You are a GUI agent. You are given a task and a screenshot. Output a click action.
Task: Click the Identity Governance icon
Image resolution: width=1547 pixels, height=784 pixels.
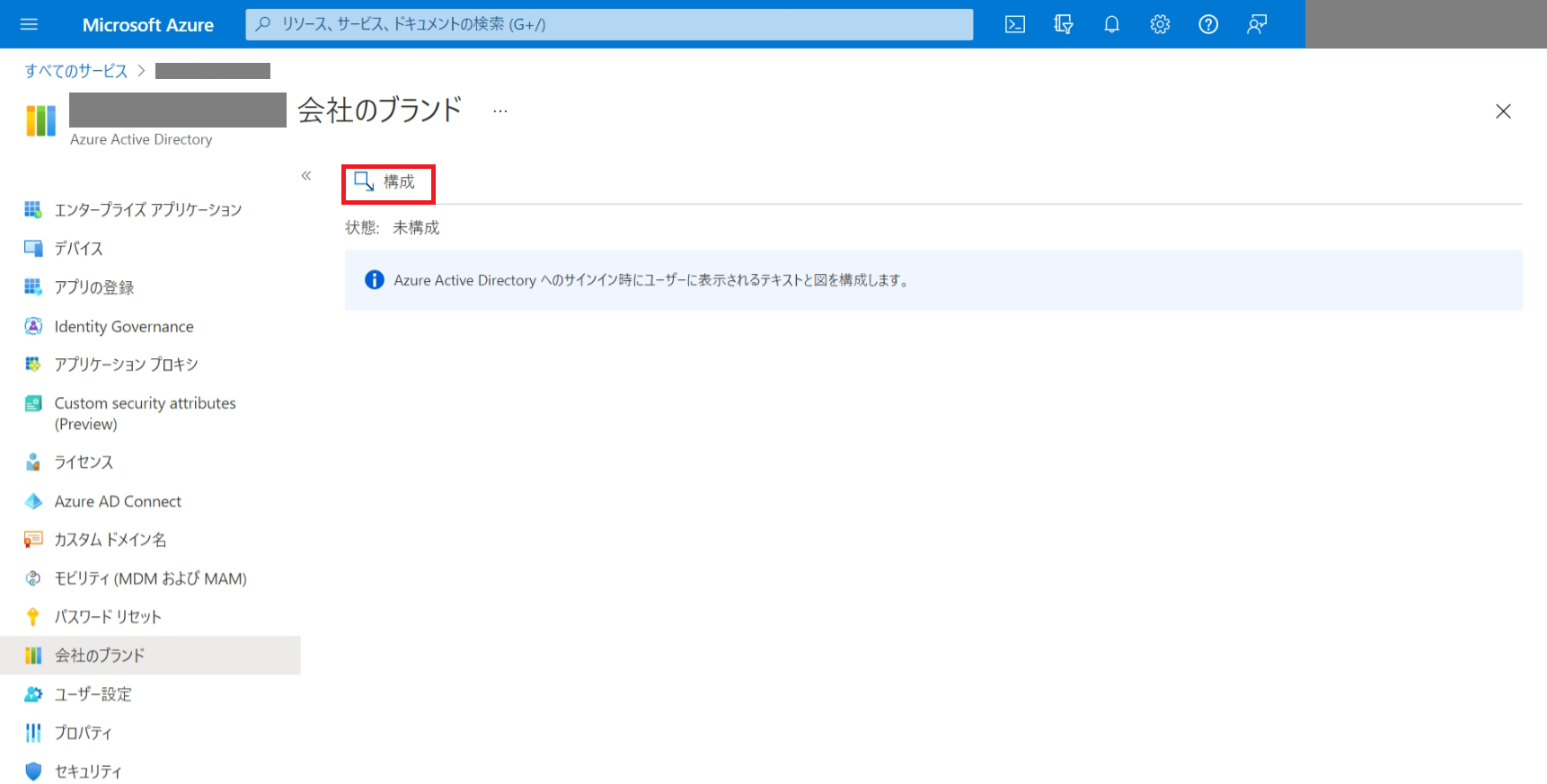coord(33,326)
